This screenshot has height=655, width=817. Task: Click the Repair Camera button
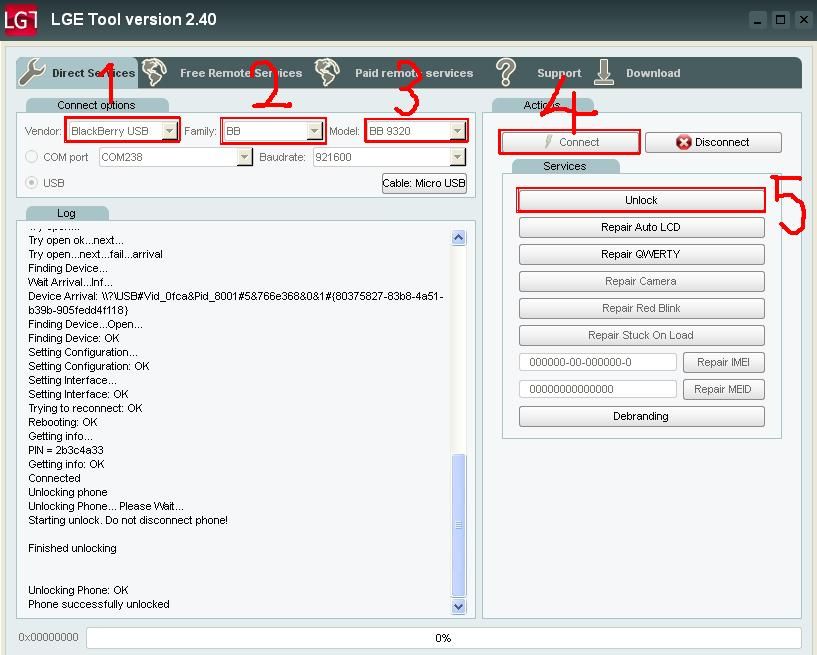[x=641, y=281]
